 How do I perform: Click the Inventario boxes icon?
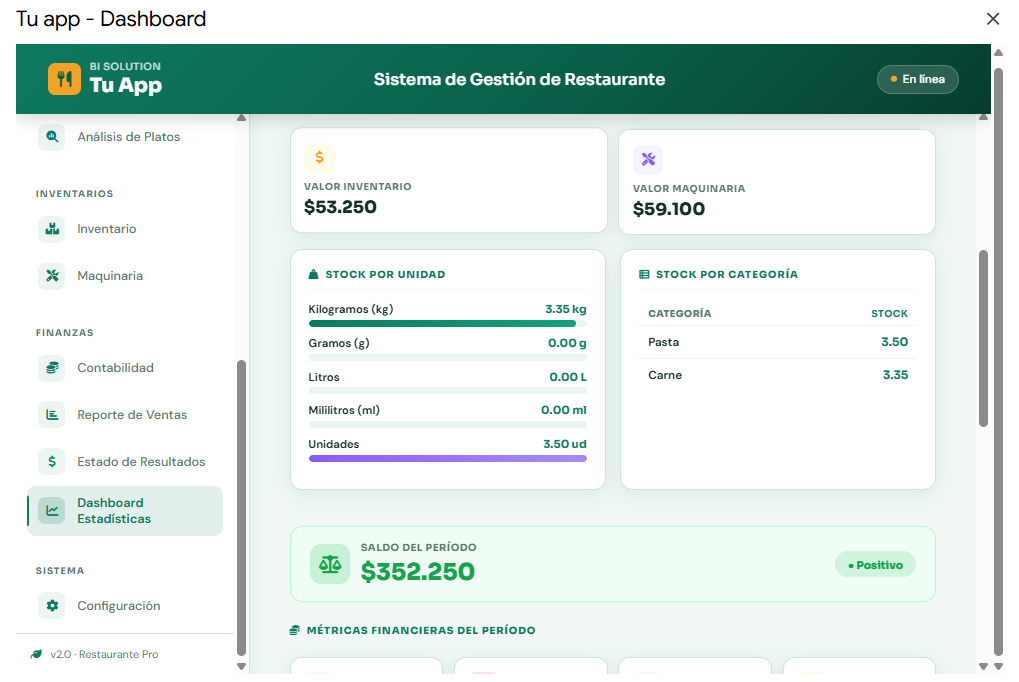point(52,229)
